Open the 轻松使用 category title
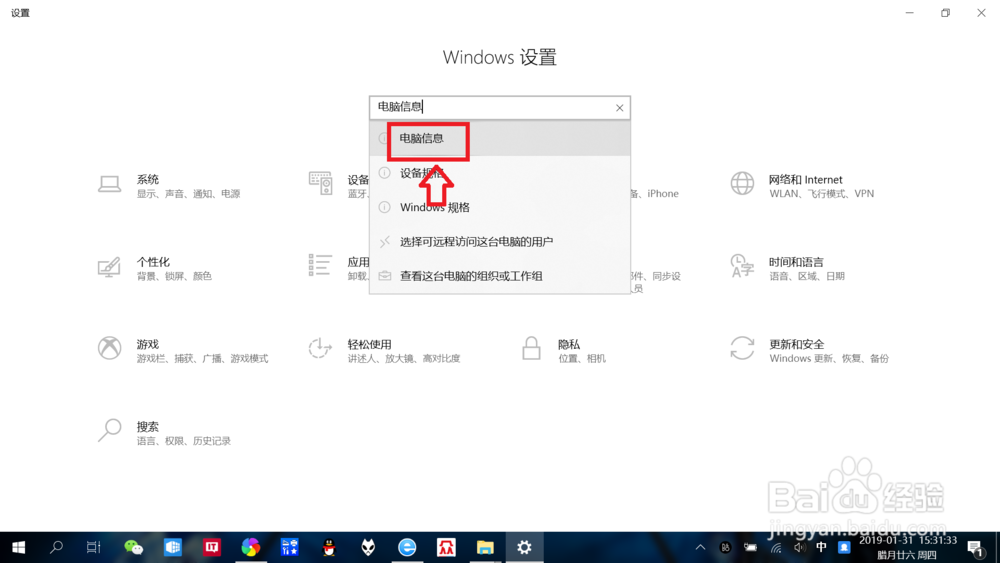Viewport: 1000px width, 563px height. pyautogui.click(x=369, y=344)
